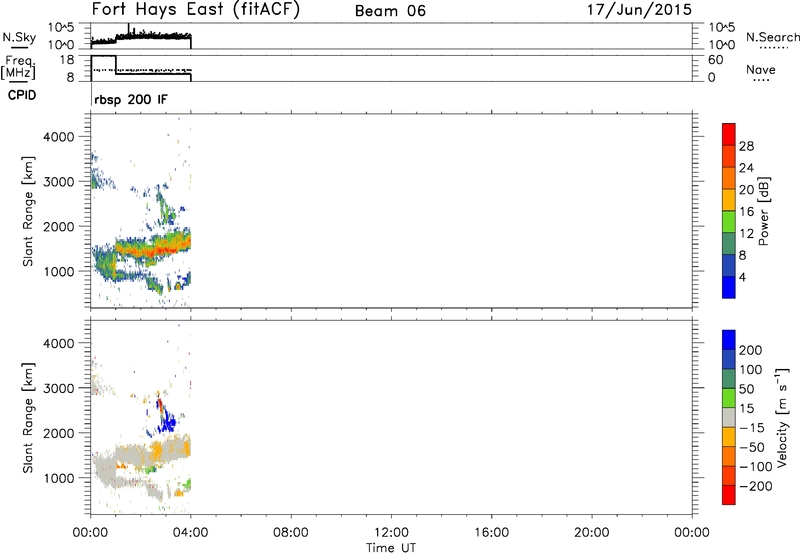Click the 'N.Sky' axis label
The image size is (800, 554).
[19, 37]
